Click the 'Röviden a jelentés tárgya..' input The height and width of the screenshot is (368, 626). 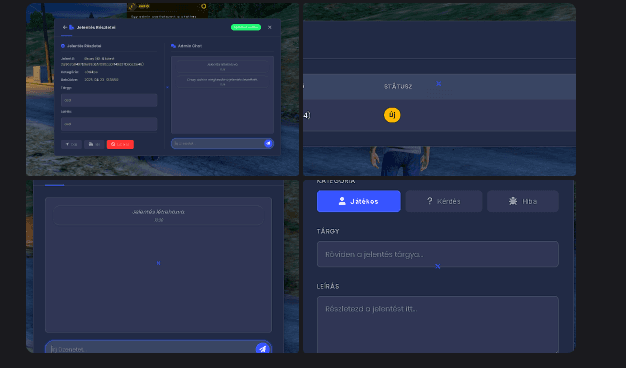(438, 254)
